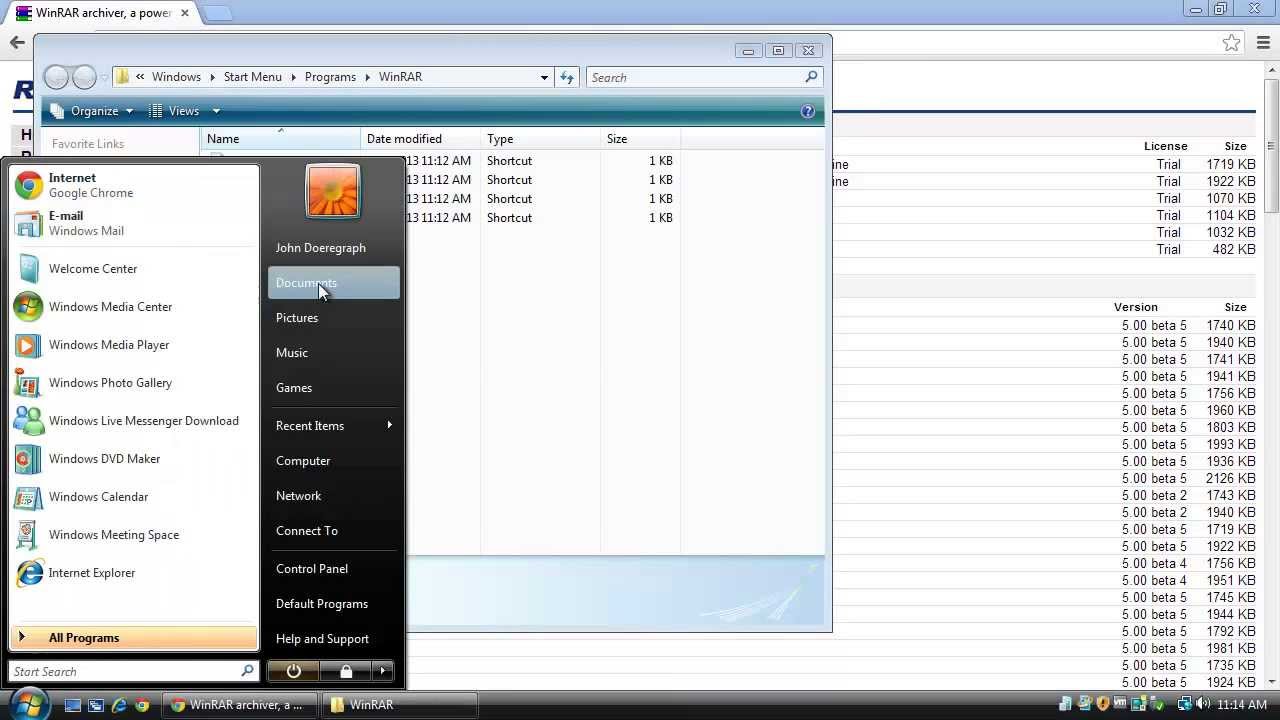The image size is (1280, 720).
Task: Sort by Name column header
Action: point(280,139)
